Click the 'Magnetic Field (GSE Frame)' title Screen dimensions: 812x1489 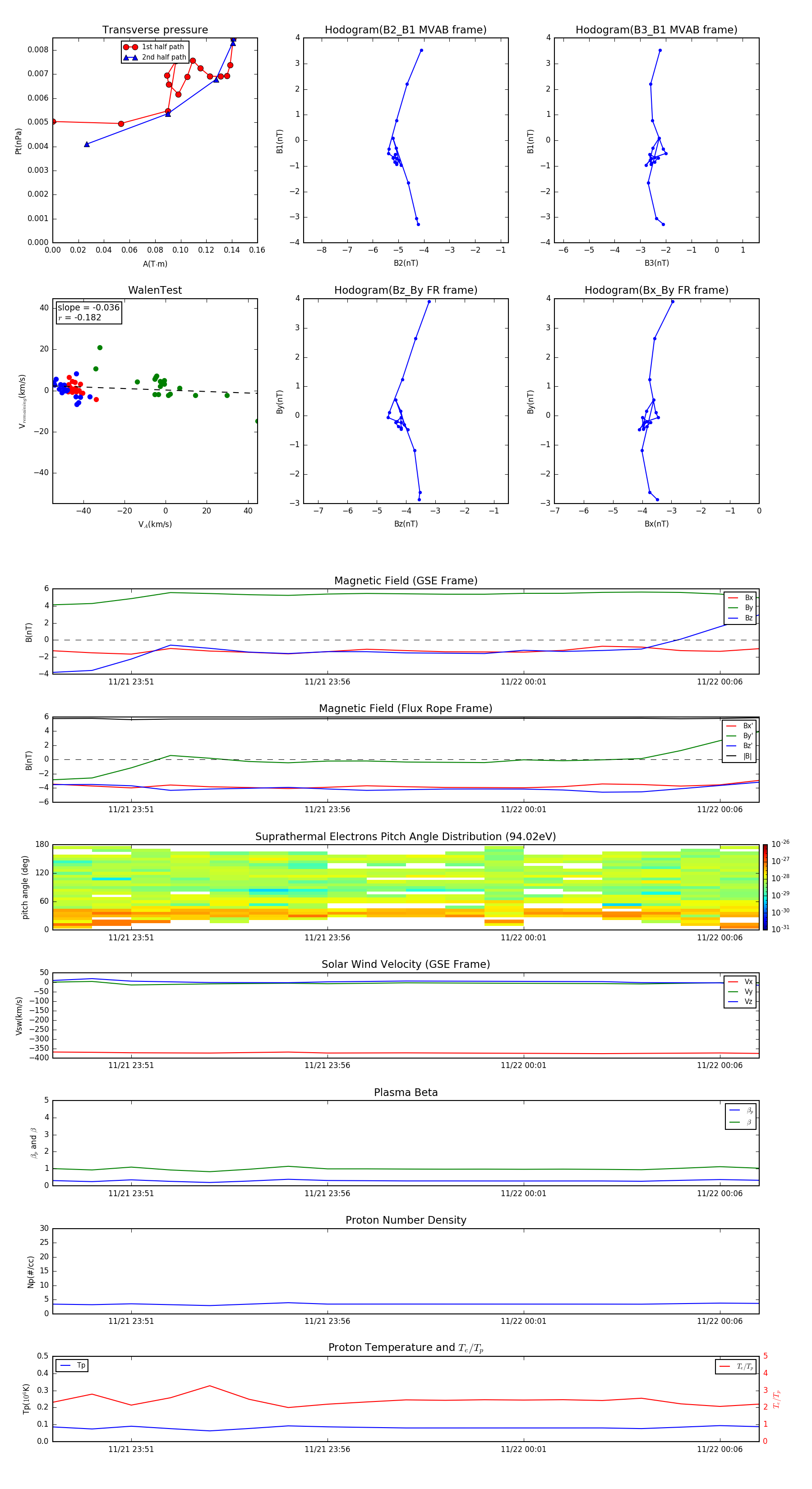(406, 581)
